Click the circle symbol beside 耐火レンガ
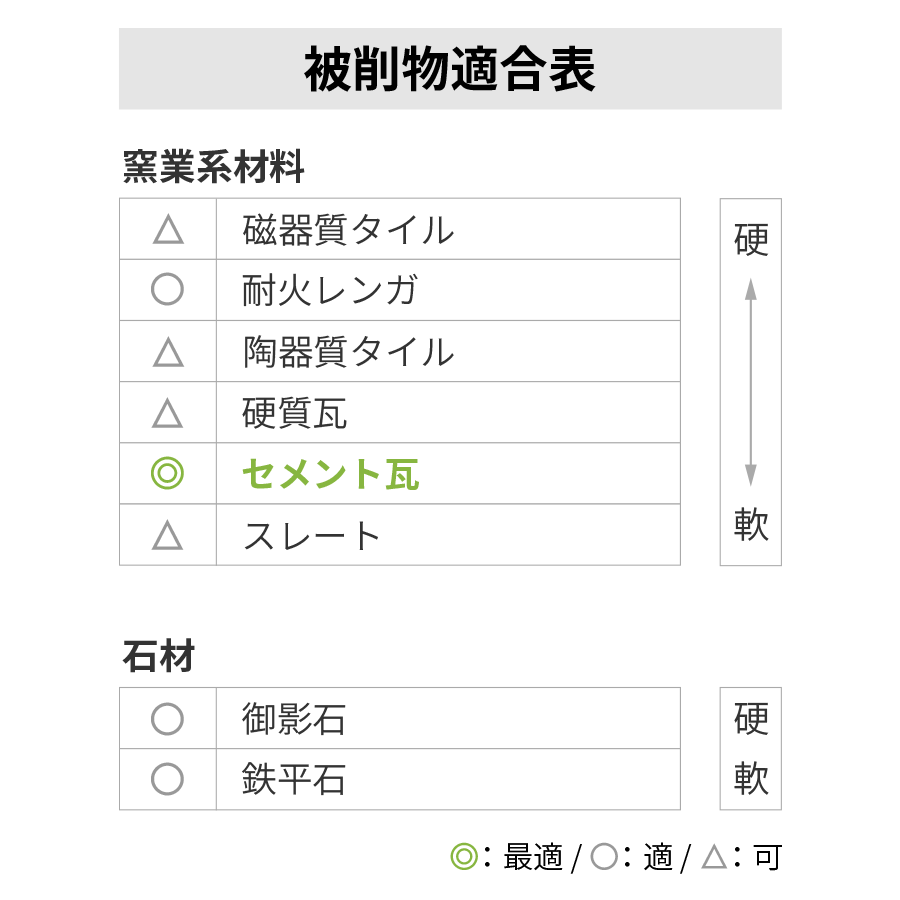 coord(168,289)
